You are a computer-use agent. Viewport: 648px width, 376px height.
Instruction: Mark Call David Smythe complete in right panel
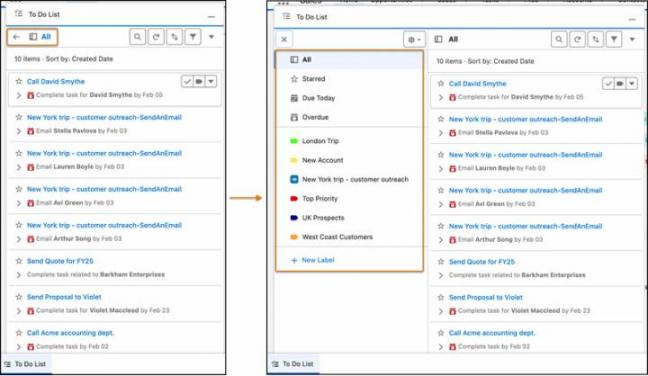[x=608, y=83]
